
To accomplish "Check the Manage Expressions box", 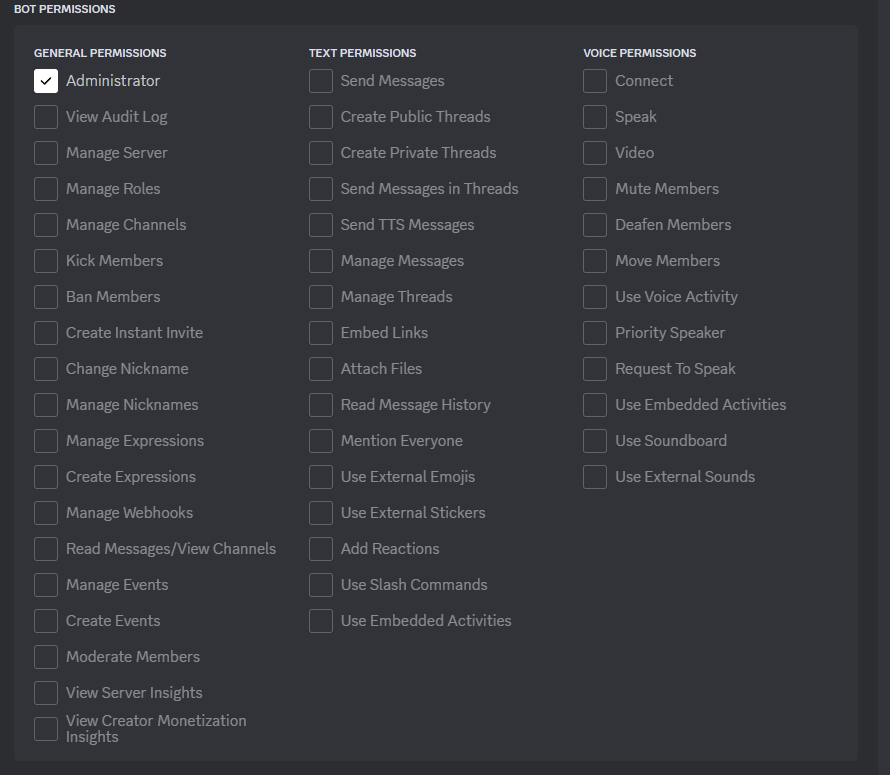I will (46, 441).
